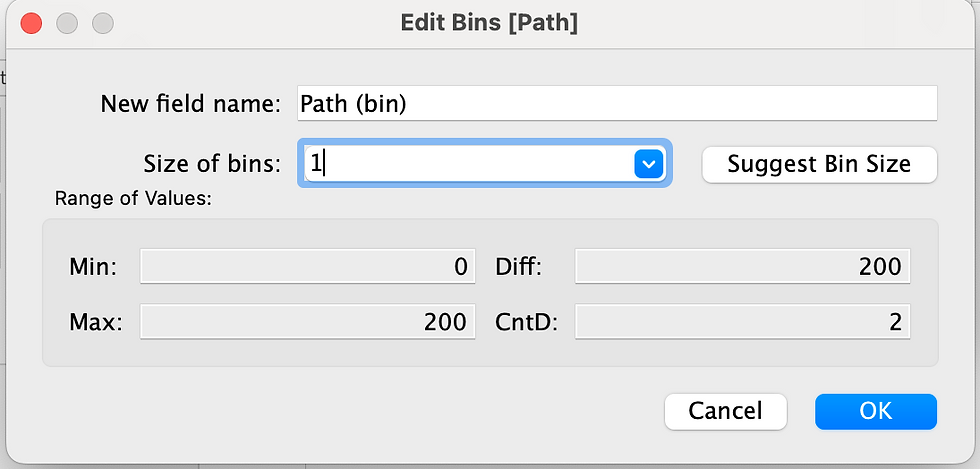This screenshot has width=980, height=469.
Task: Click the CntD value field
Action: point(742,322)
